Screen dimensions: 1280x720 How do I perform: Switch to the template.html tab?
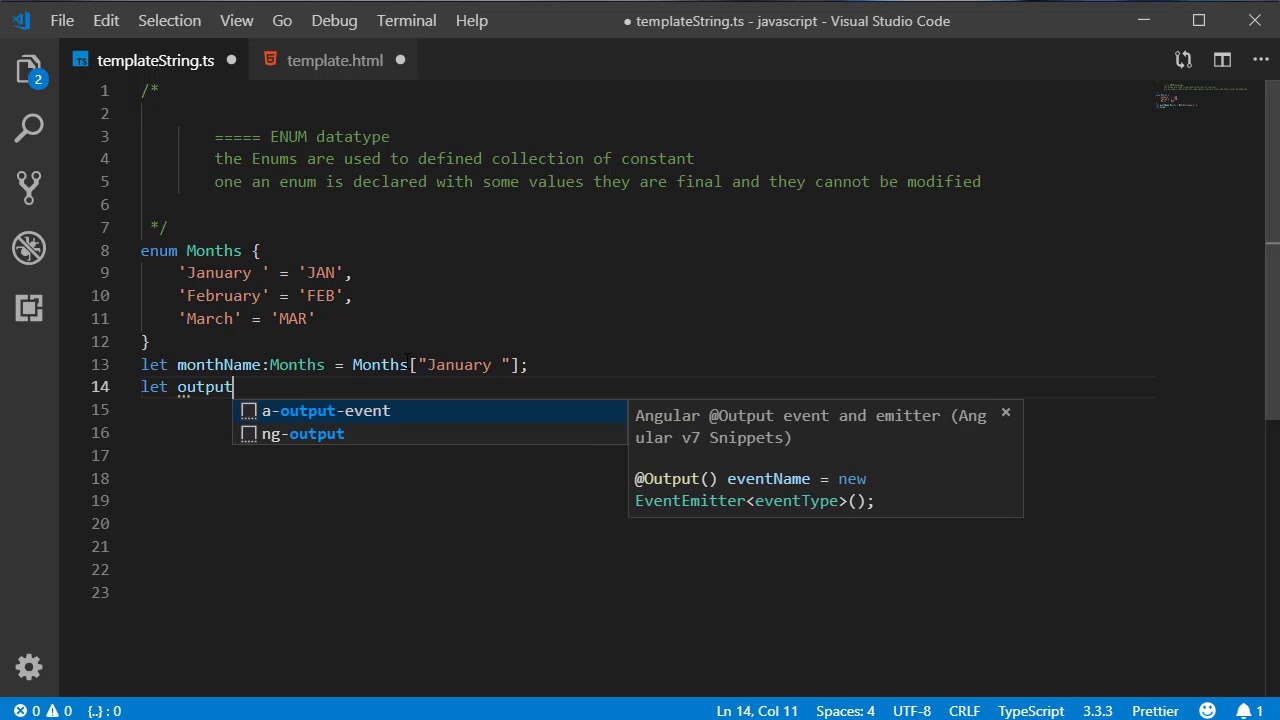point(334,60)
